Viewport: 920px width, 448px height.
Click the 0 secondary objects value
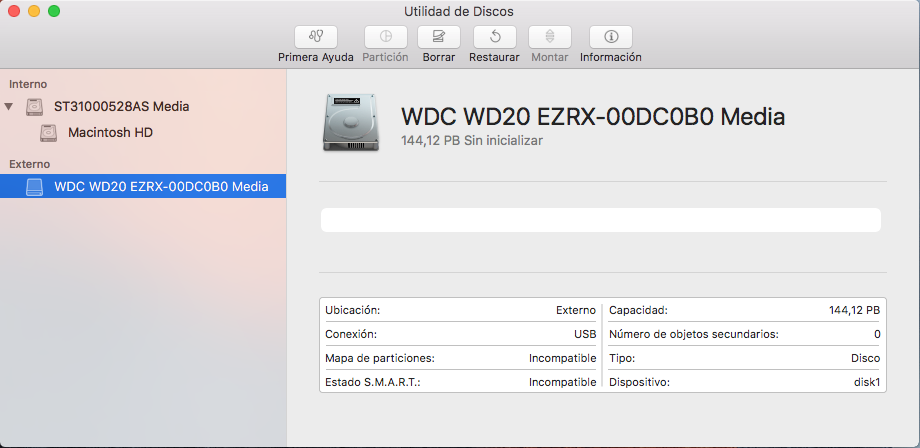click(877, 334)
